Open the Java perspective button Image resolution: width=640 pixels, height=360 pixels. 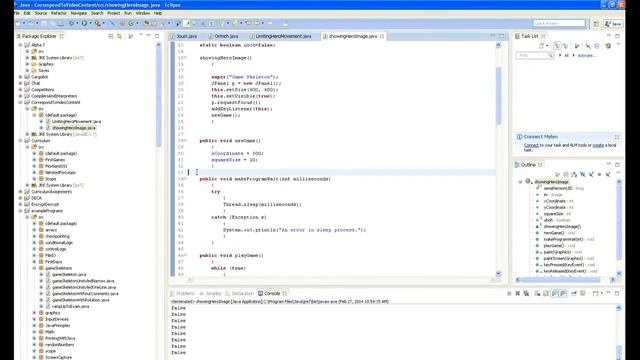click(x=613, y=24)
